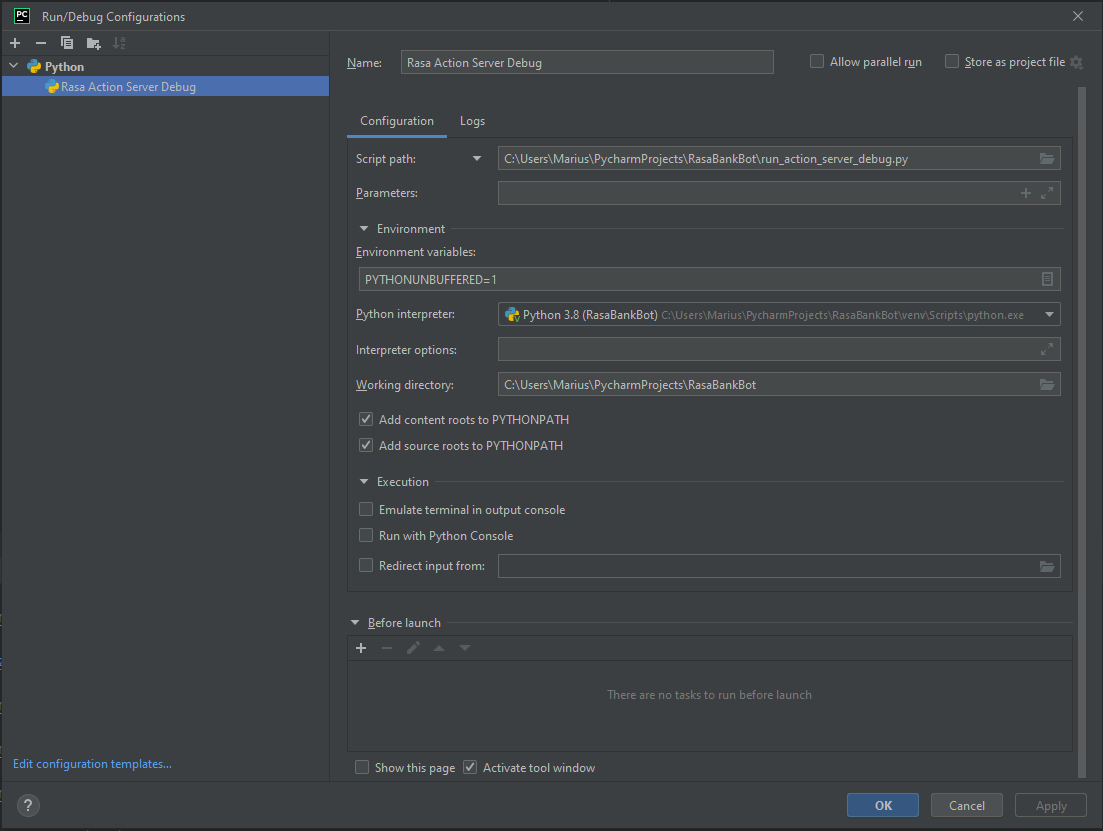Check Emulate terminal in output console
The height and width of the screenshot is (831, 1103).
pos(366,509)
